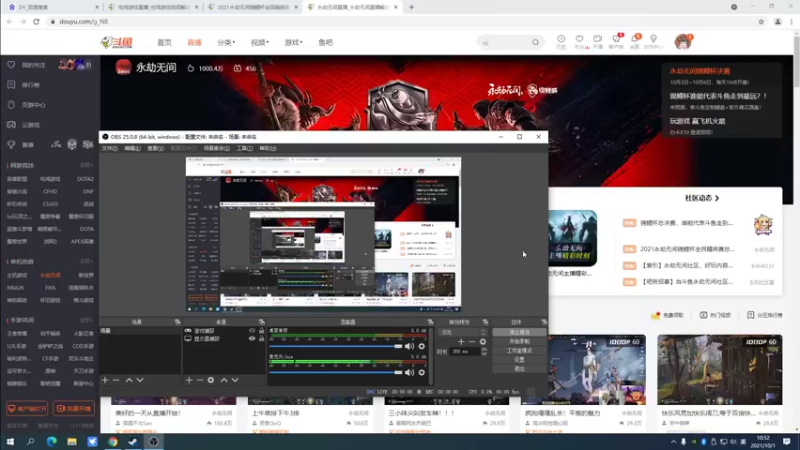Click the Douyu search magnifier icon
The width and height of the screenshot is (800, 450).
pos(535,42)
